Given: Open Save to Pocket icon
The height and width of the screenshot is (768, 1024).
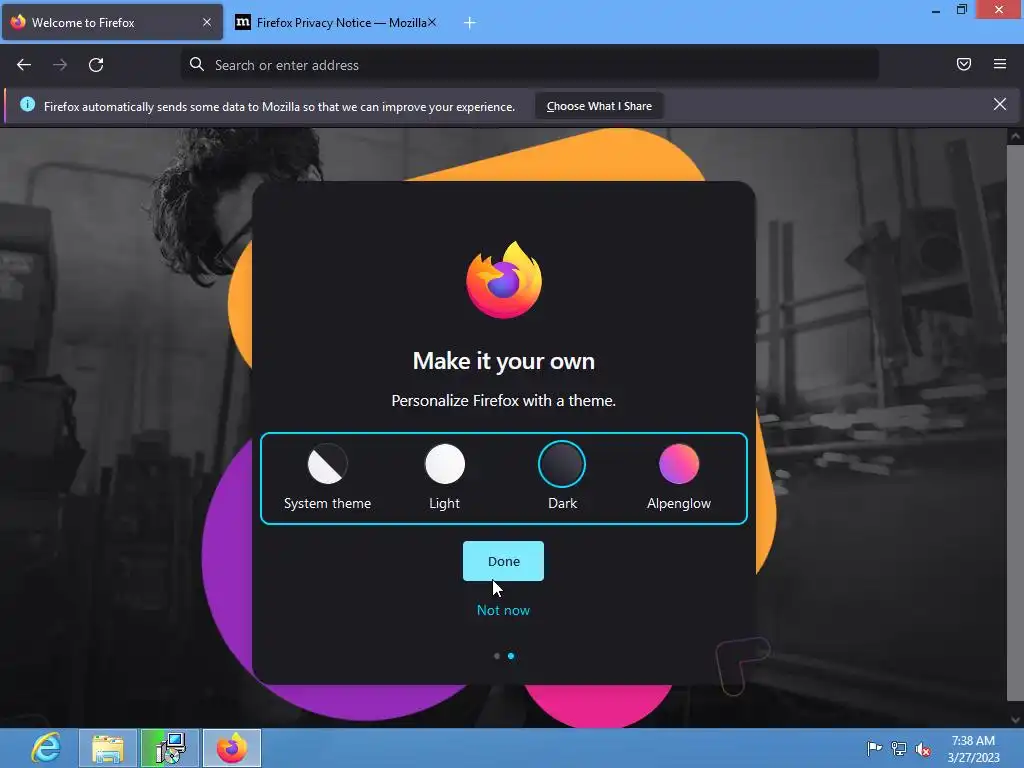Looking at the screenshot, I should (x=964, y=64).
